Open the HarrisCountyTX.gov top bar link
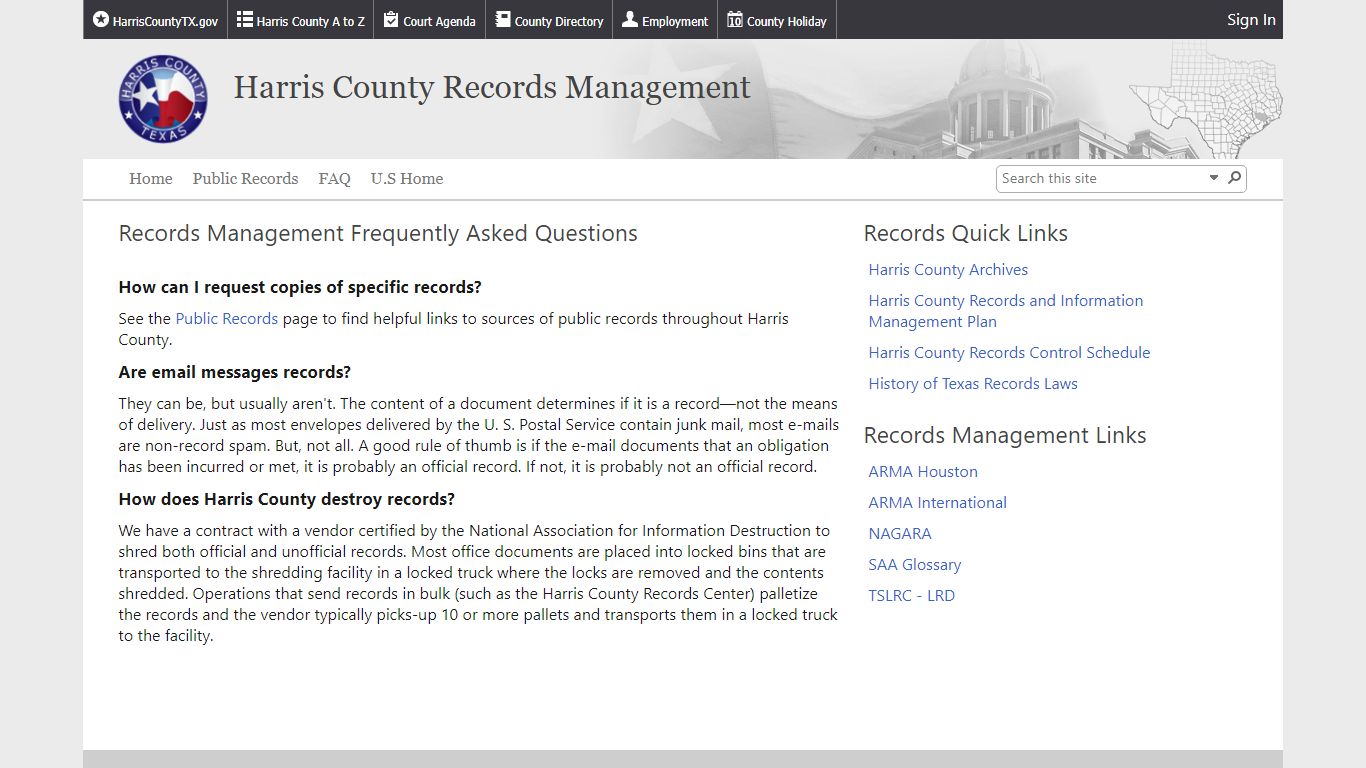Viewport: 1366px width, 768px height. coord(156,20)
